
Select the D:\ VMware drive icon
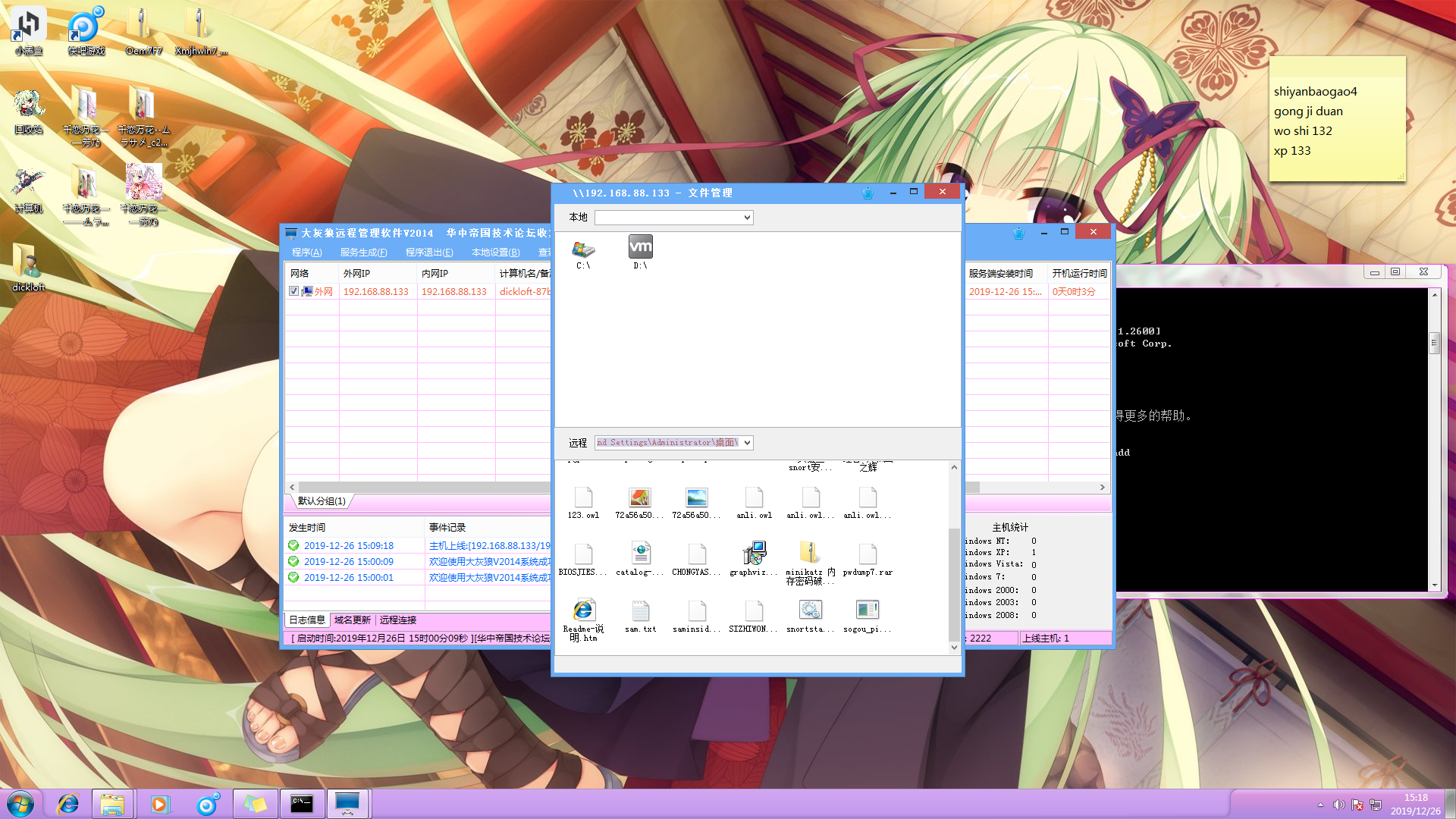pos(640,248)
